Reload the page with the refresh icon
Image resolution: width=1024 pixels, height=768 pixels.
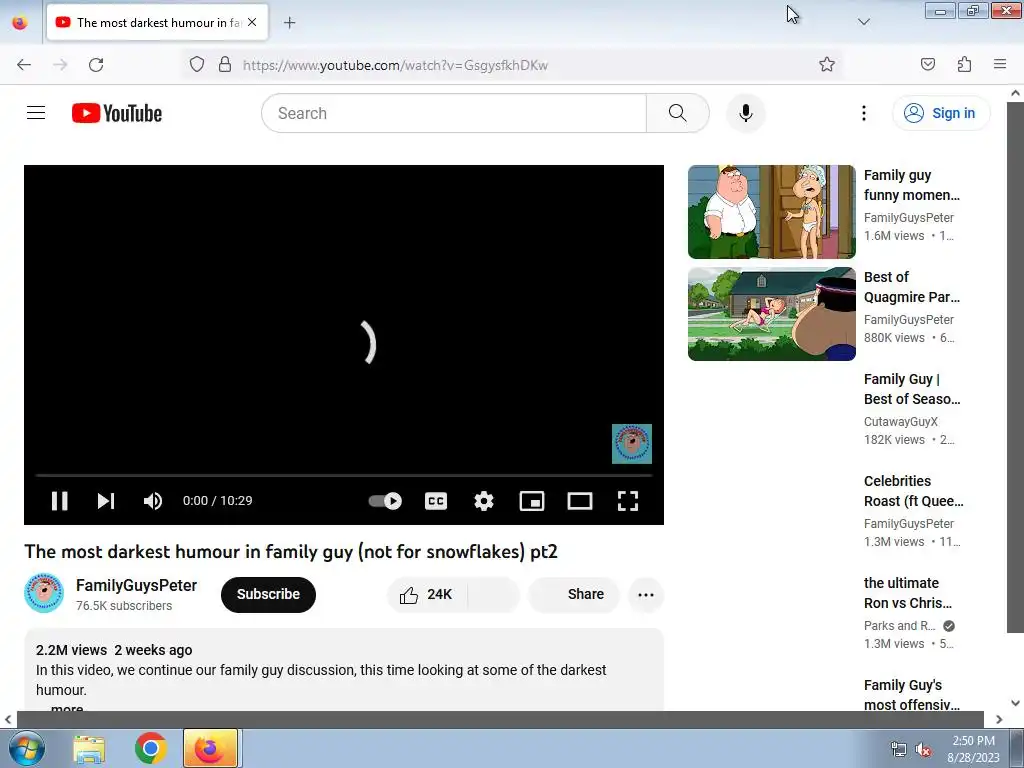tap(96, 65)
